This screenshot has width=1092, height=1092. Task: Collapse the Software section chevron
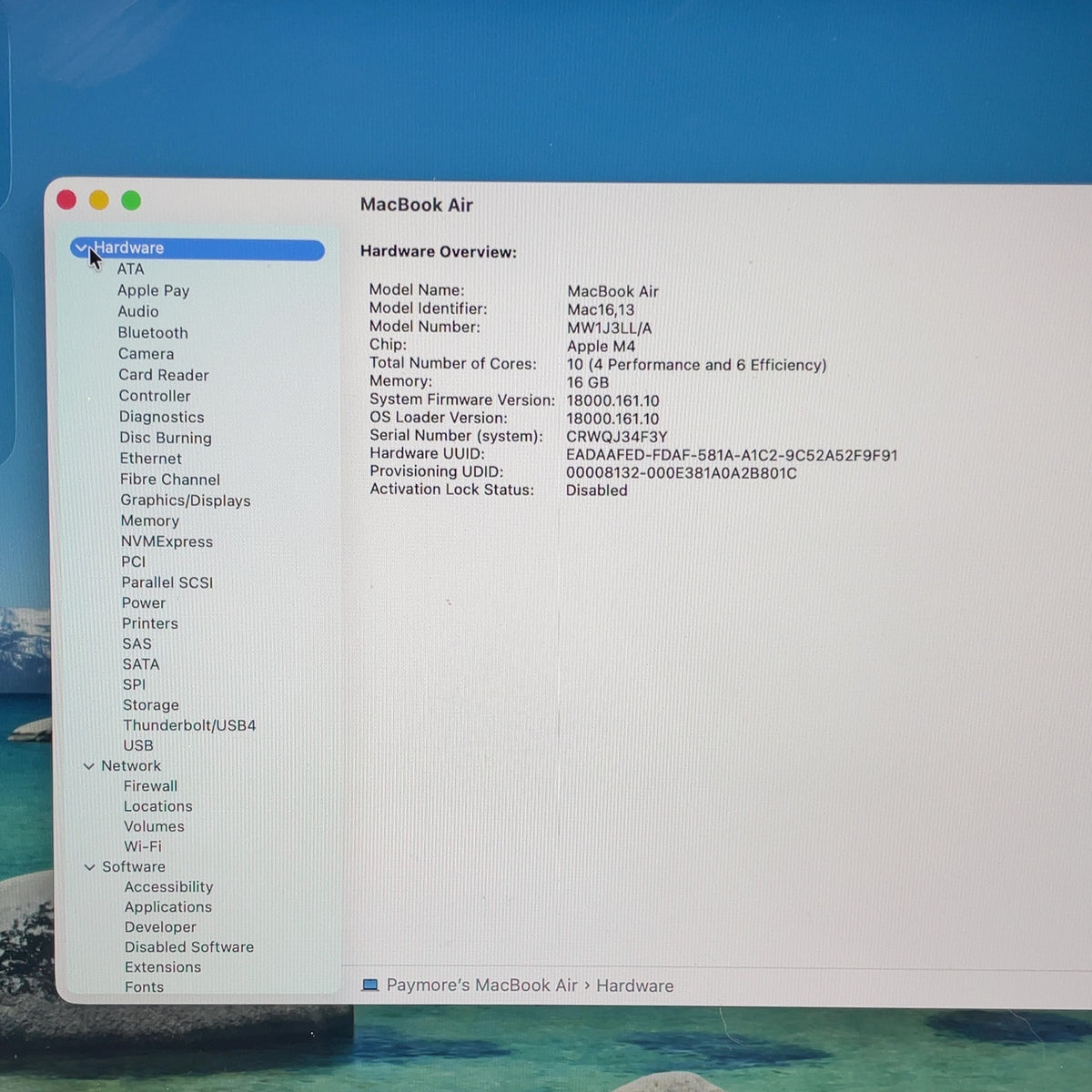click(x=89, y=867)
